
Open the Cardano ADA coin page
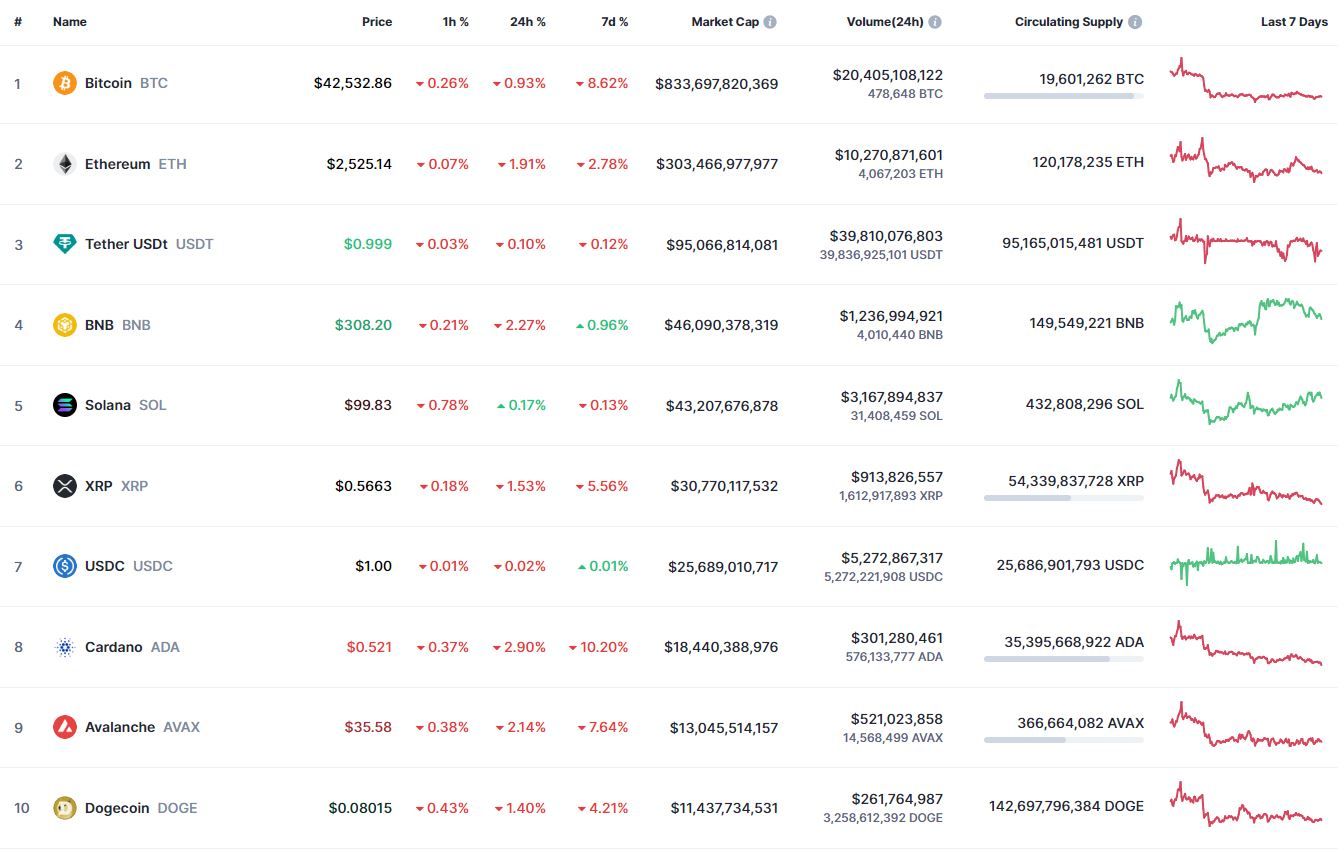(132, 647)
